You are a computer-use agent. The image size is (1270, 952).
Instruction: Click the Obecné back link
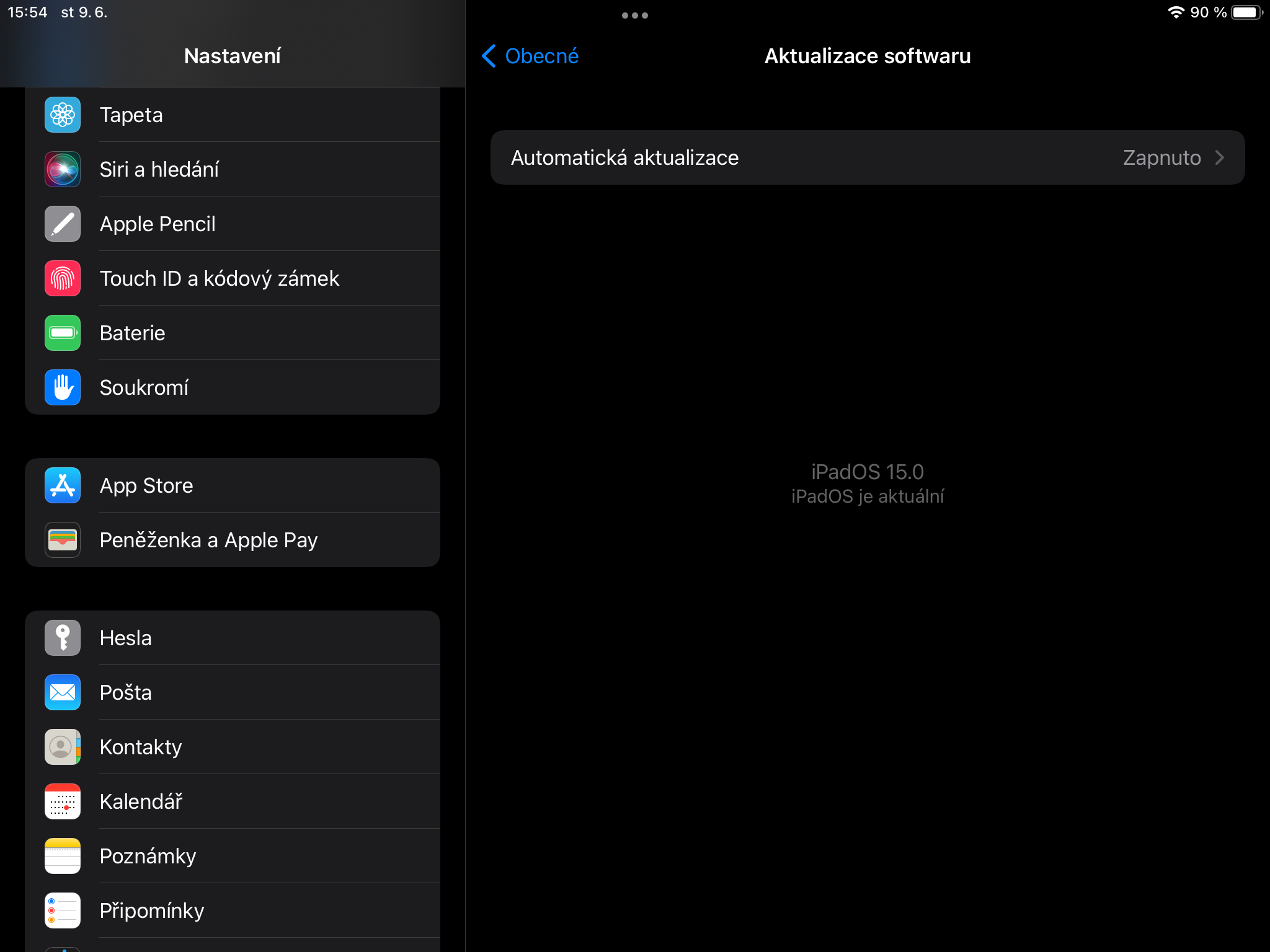[x=541, y=56]
